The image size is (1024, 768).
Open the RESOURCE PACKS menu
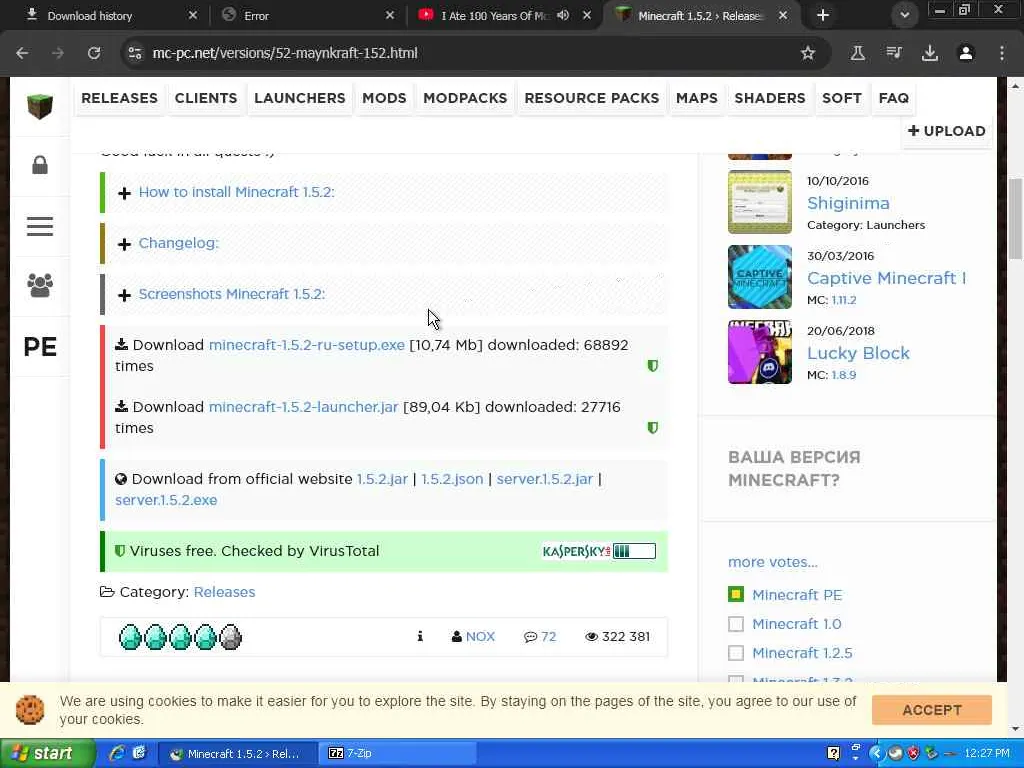pyautogui.click(x=592, y=98)
